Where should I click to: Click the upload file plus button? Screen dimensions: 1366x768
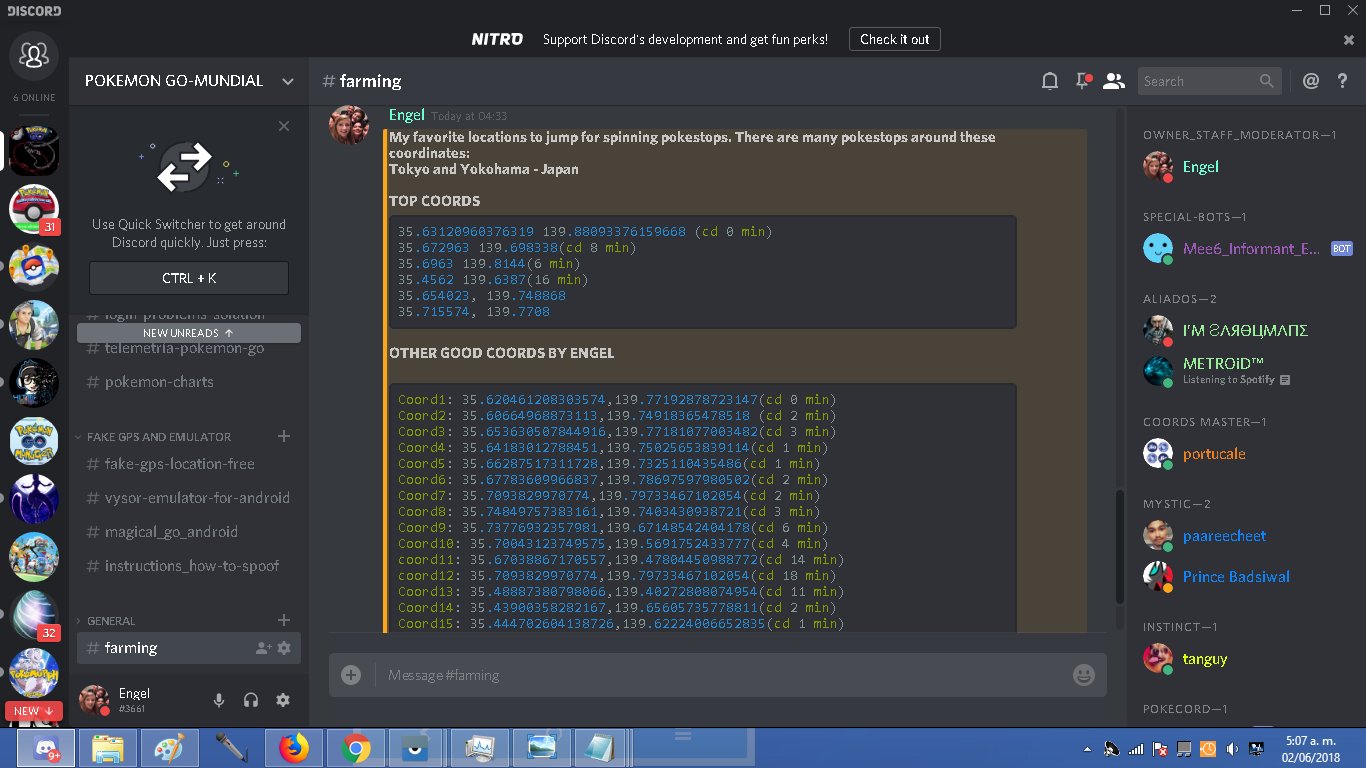point(351,675)
